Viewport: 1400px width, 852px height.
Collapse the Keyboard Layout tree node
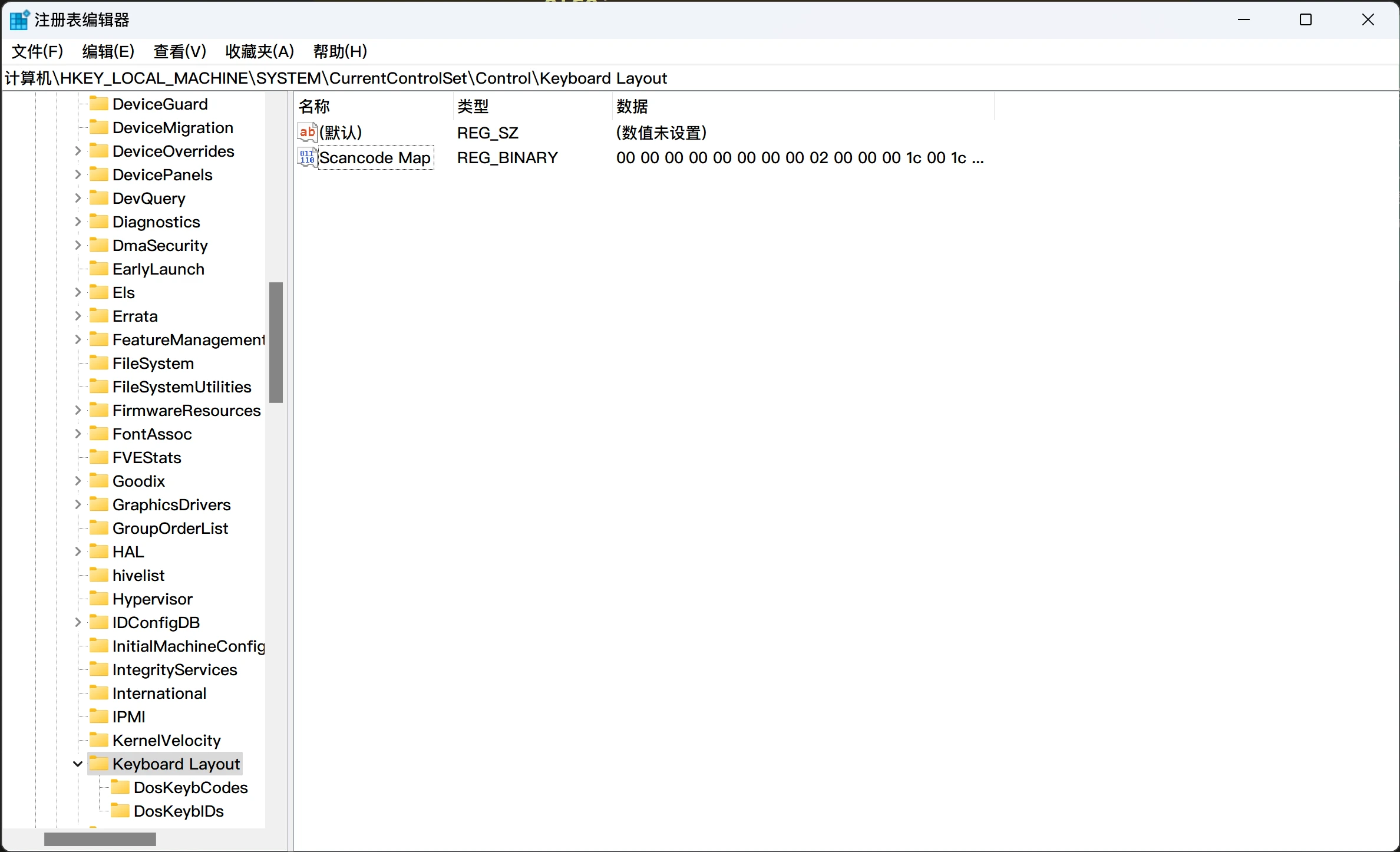(x=78, y=764)
